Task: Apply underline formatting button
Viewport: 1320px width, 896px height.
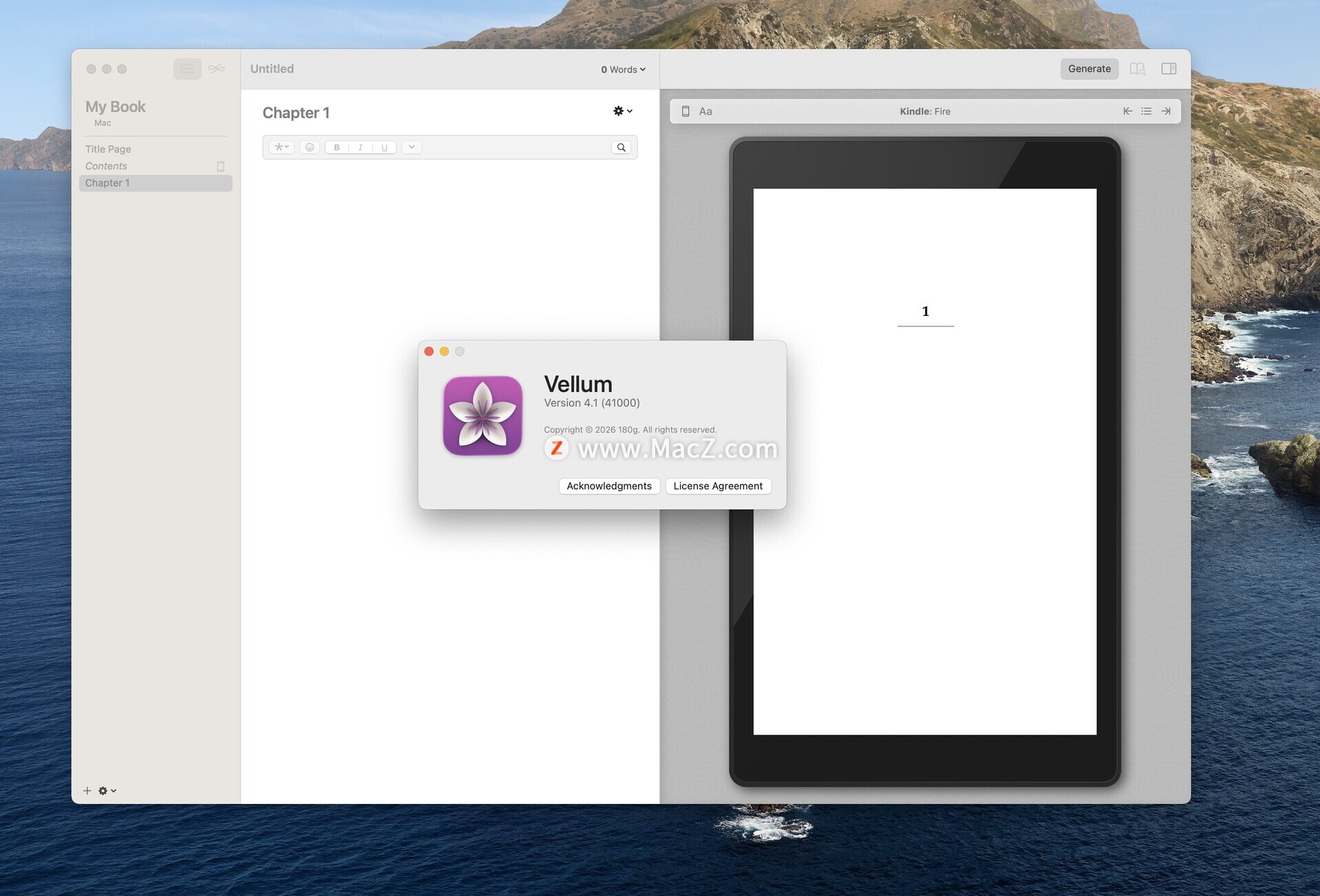Action: pyautogui.click(x=384, y=147)
